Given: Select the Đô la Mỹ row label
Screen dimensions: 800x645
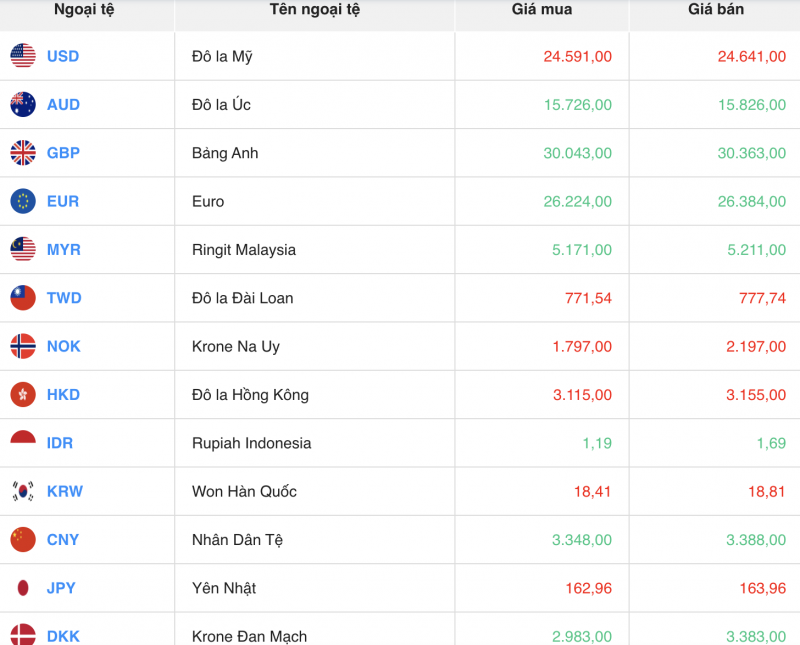Looking at the screenshot, I should [x=221, y=56].
